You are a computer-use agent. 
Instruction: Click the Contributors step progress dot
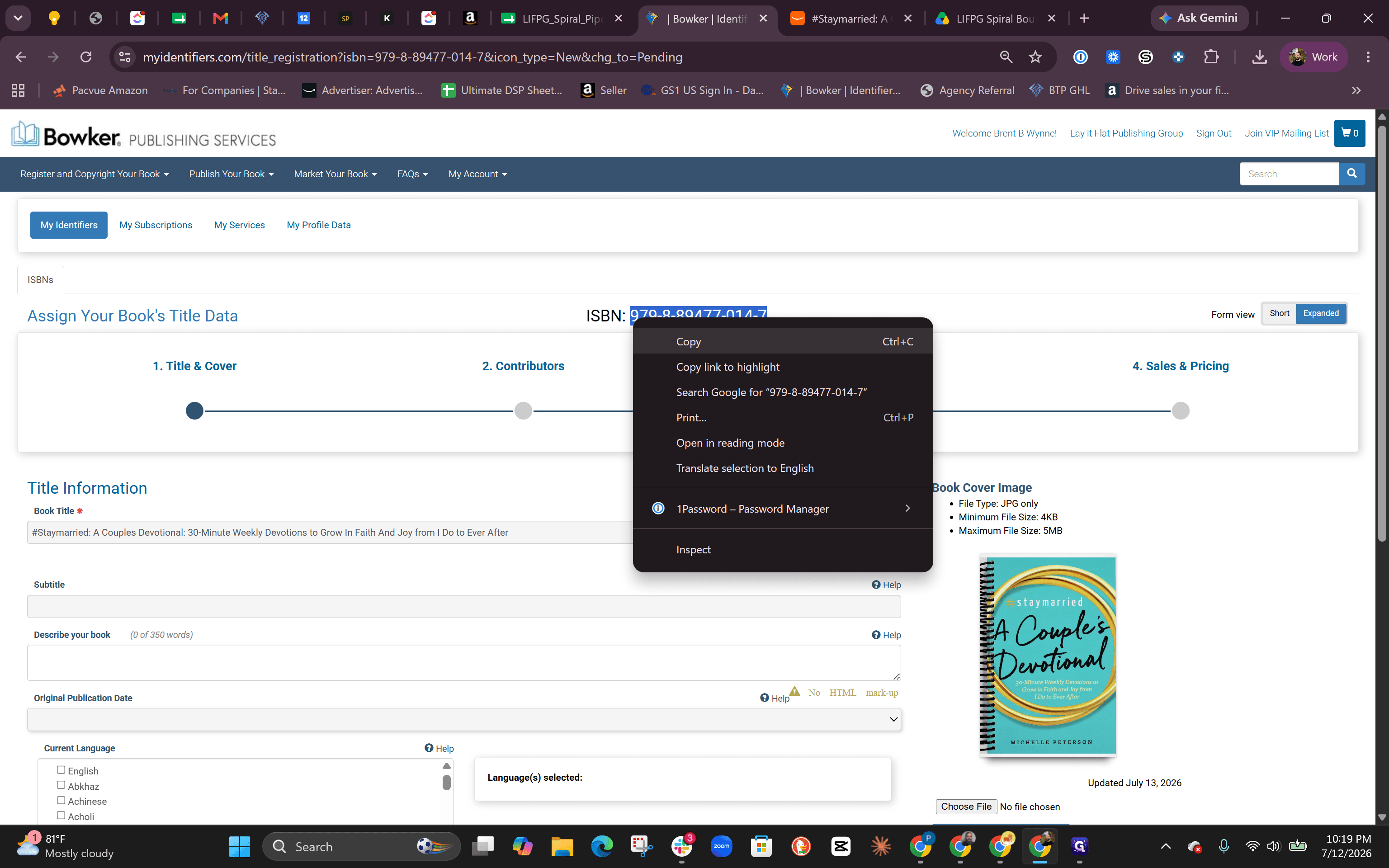[523, 410]
